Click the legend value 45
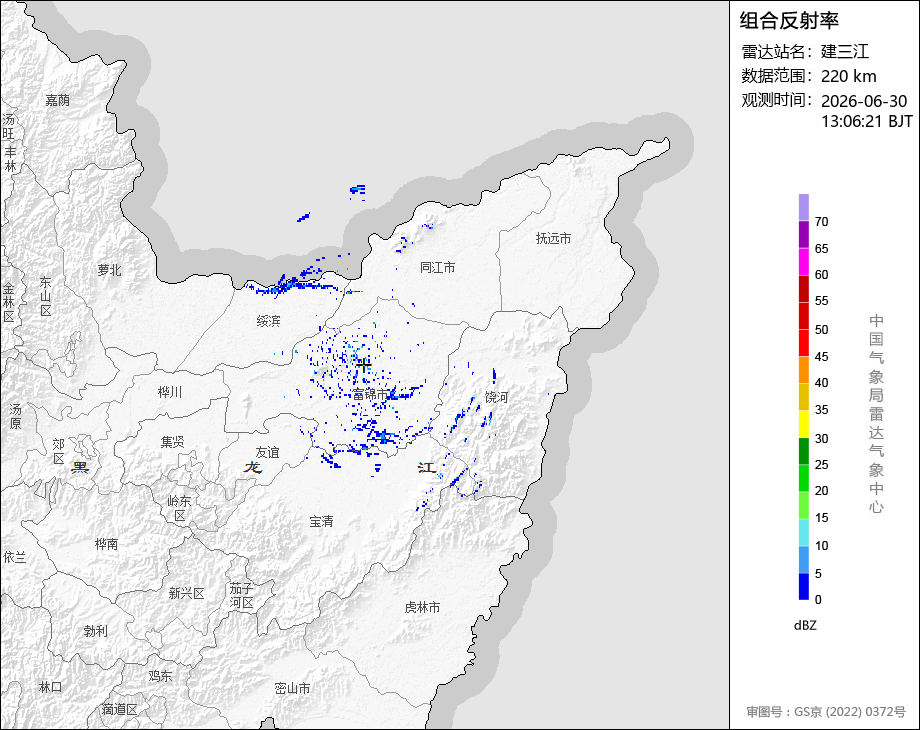This screenshot has width=920, height=730. [x=821, y=357]
